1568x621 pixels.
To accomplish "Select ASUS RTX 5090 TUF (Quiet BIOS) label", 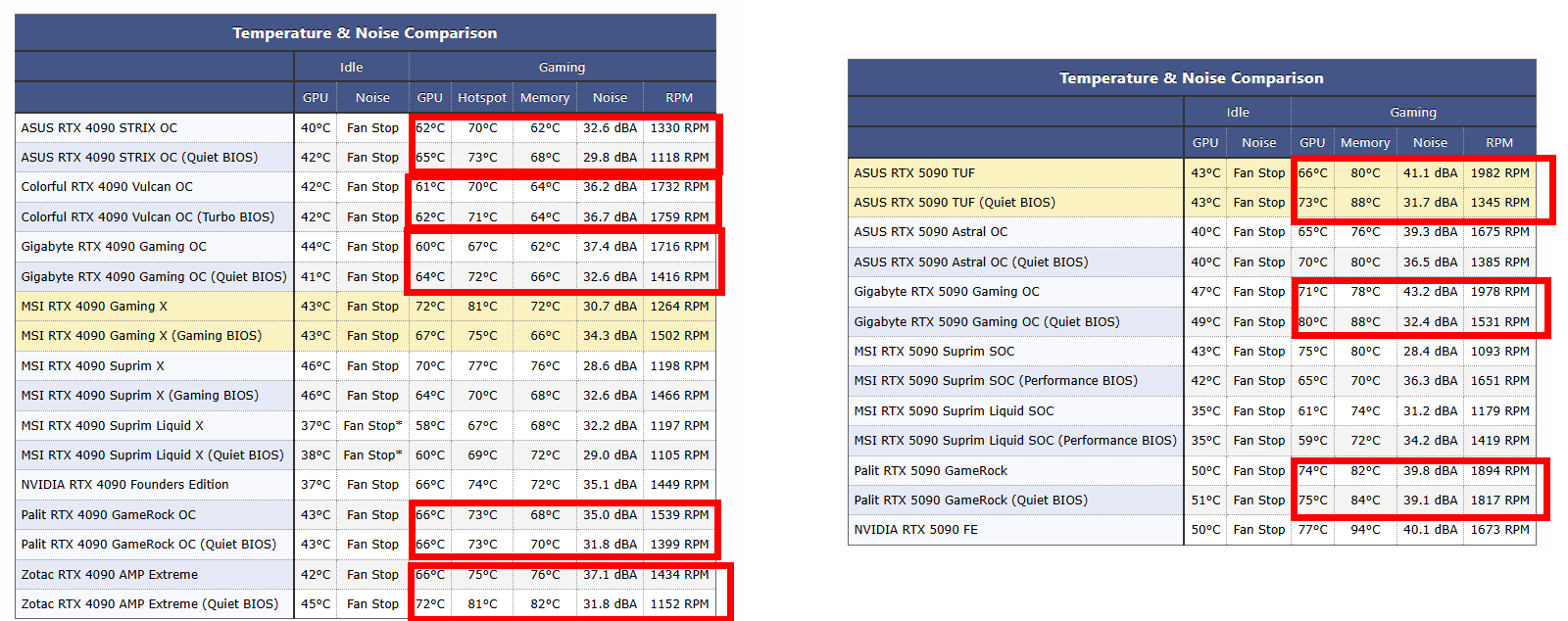I will (955, 202).
